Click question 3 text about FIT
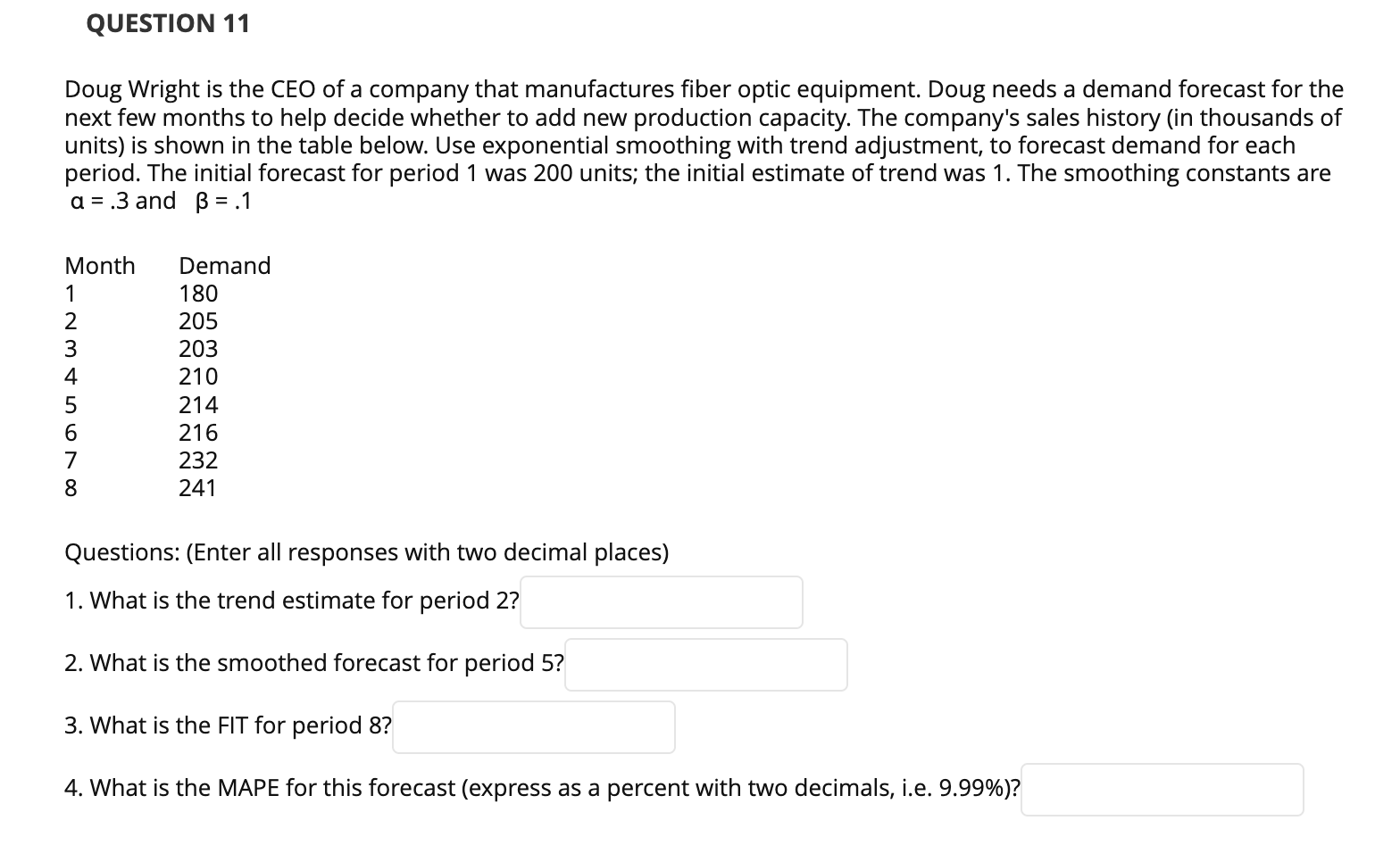 tap(226, 725)
